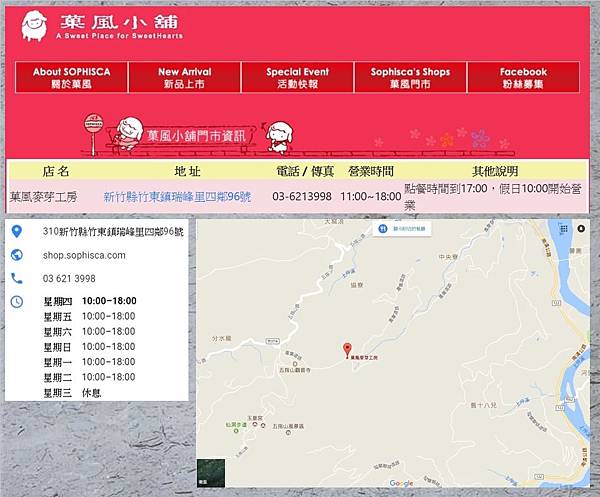
Task: Click the sheep logo of 菓風小舖
Action: (34, 26)
